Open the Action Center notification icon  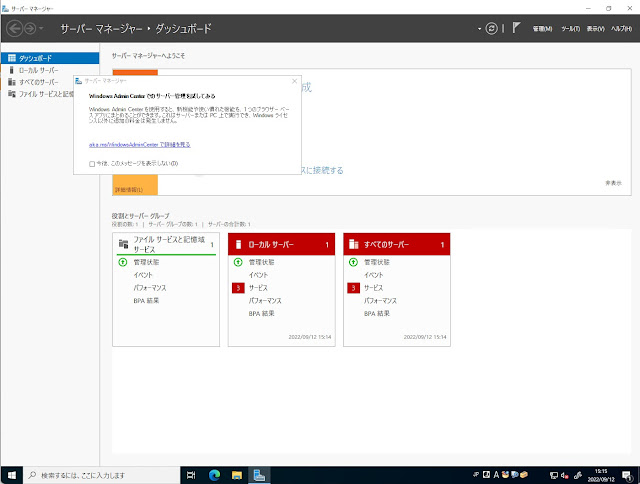(x=627, y=475)
